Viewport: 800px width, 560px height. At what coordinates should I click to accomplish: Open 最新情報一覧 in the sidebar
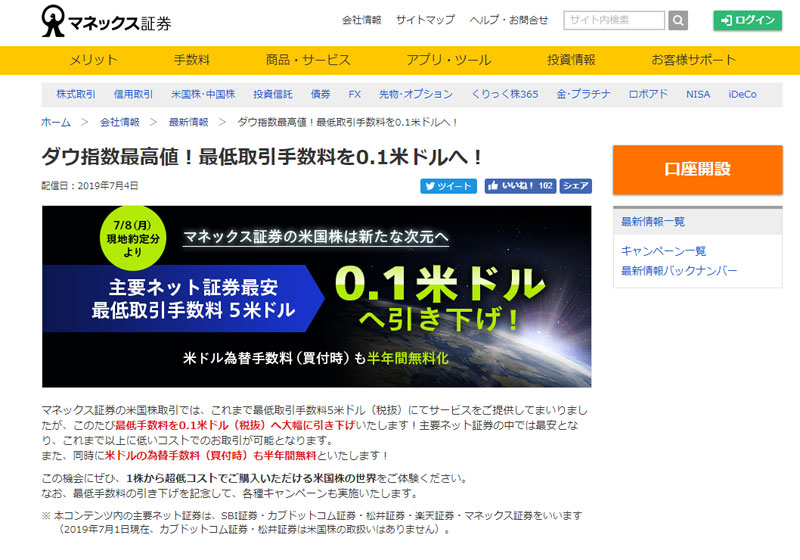[x=653, y=222]
